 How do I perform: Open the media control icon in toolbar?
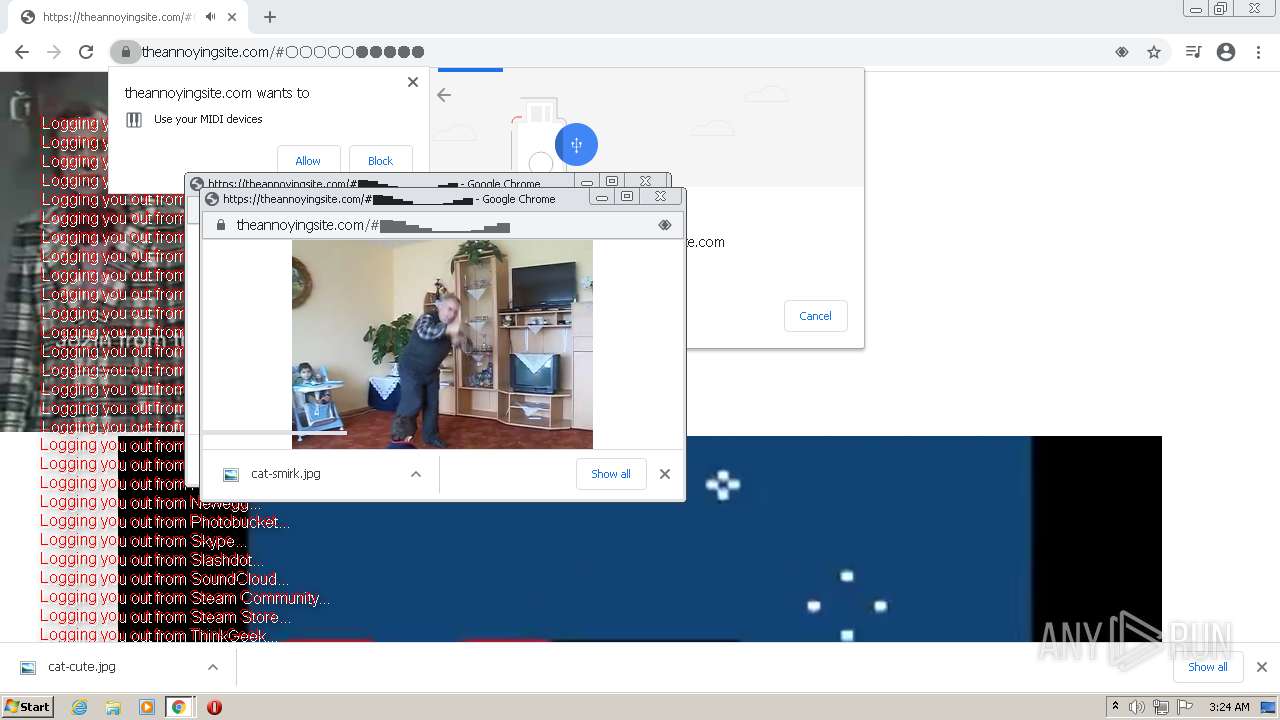pyautogui.click(x=1193, y=52)
